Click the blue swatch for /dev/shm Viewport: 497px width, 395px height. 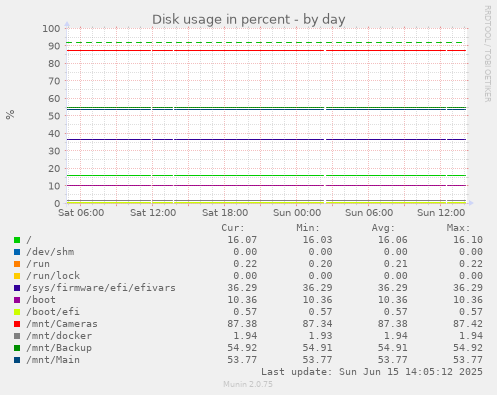(17, 252)
